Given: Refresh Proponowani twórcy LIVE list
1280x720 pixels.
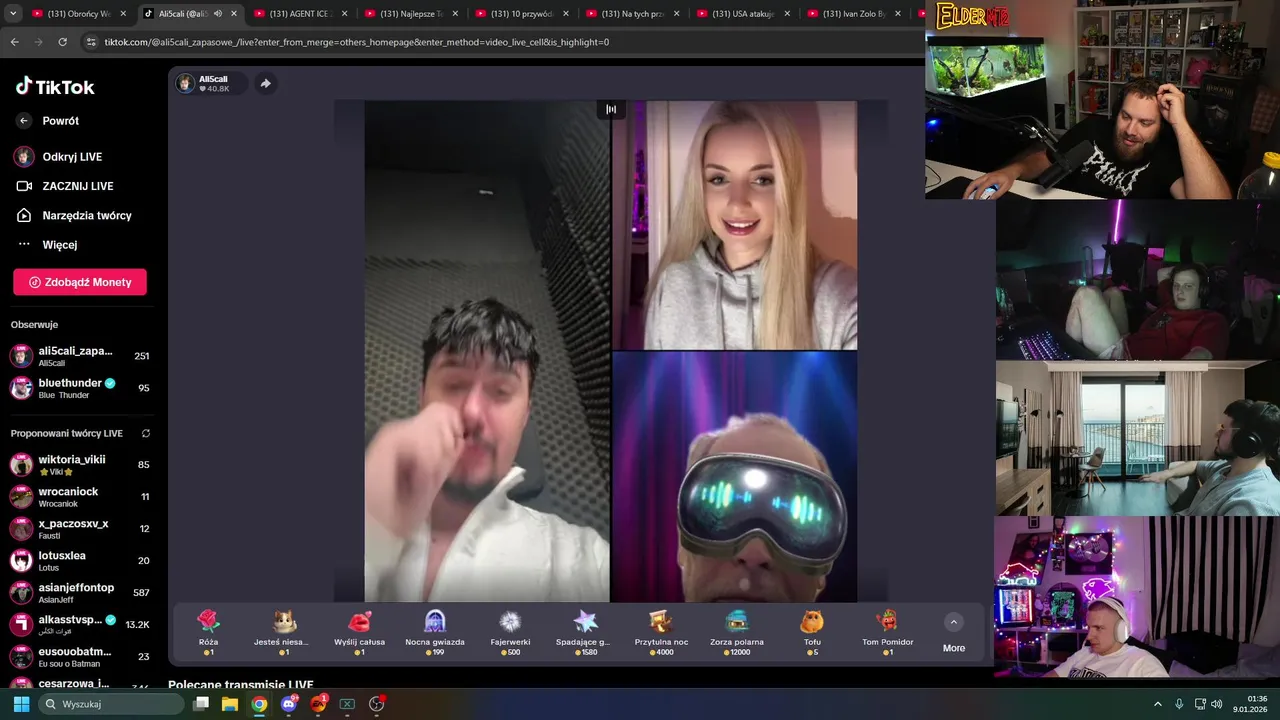Looking at the screenshot, I should [146, 433].
